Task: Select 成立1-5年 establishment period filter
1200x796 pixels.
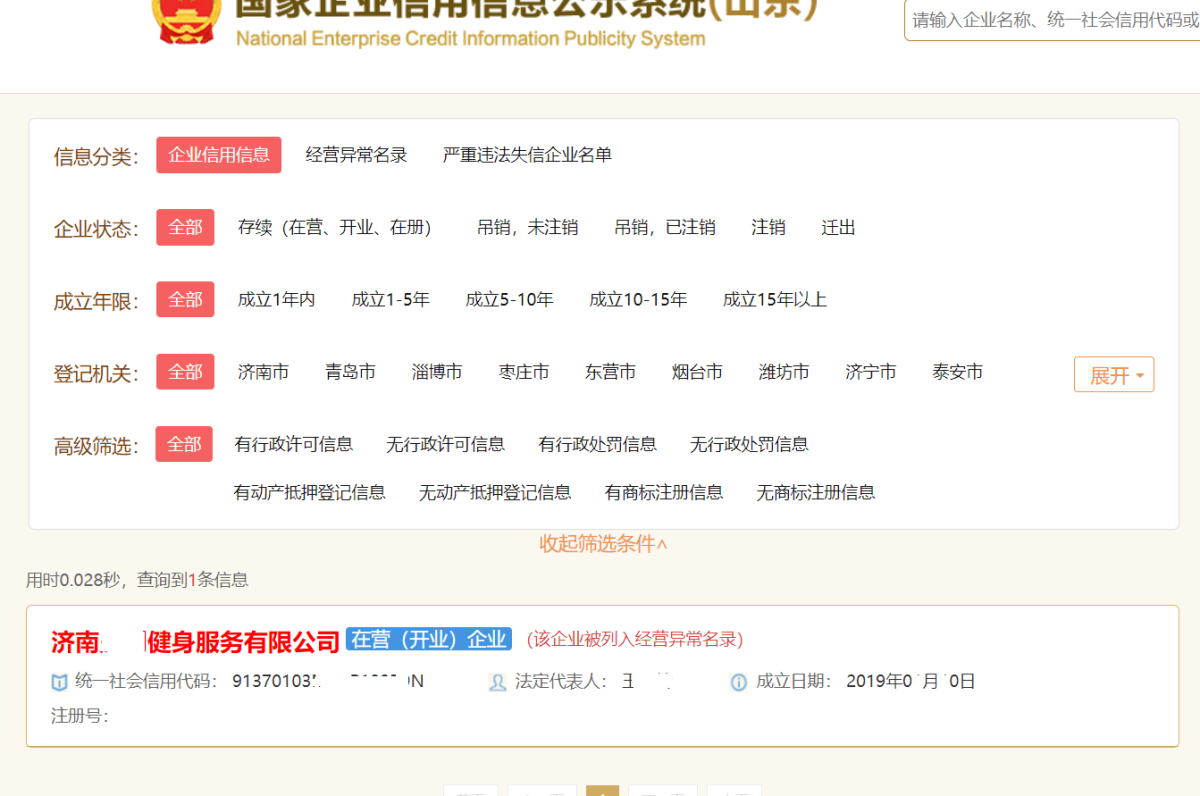Action: [x=390, y=300]
